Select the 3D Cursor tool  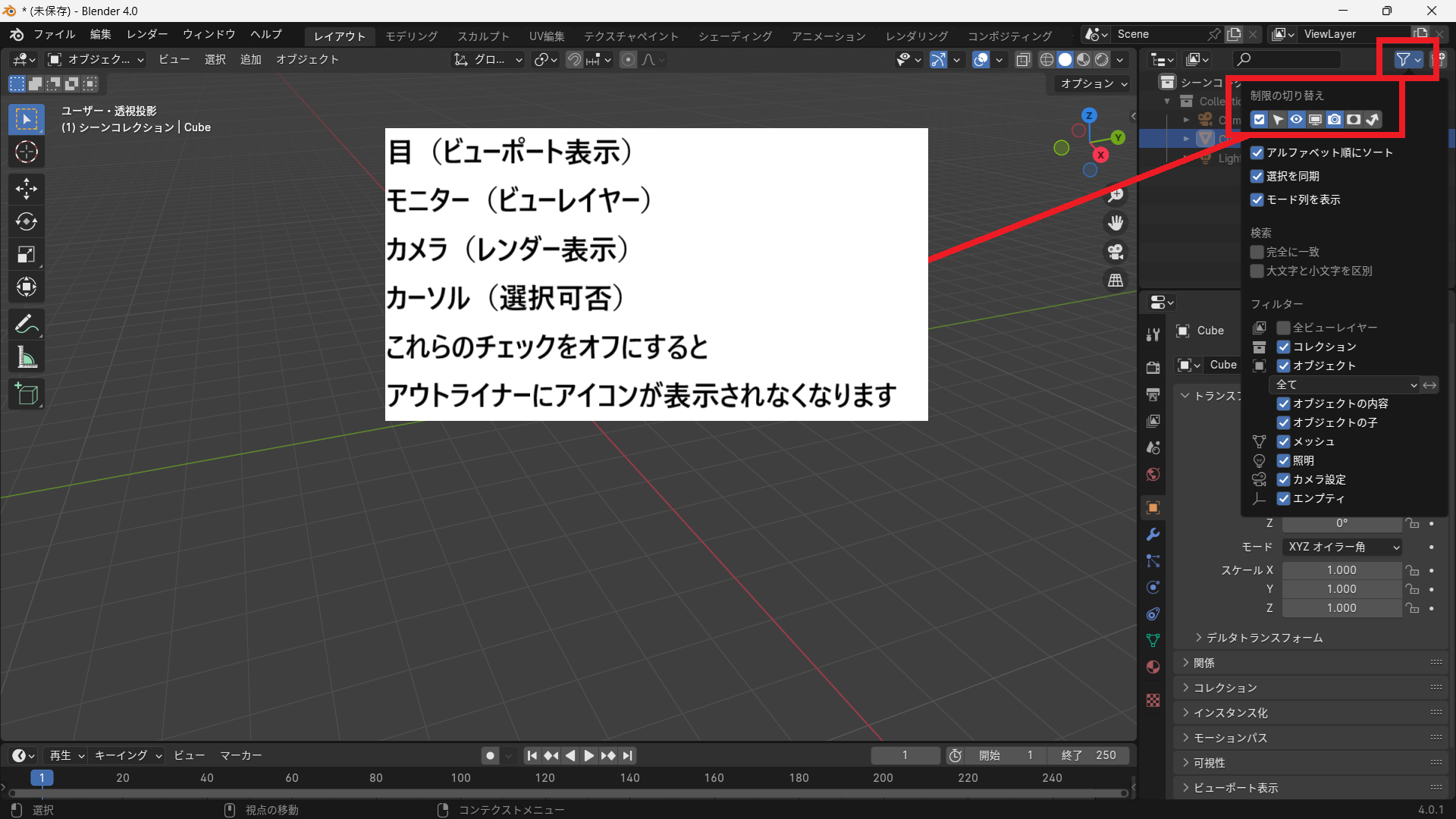27,152
